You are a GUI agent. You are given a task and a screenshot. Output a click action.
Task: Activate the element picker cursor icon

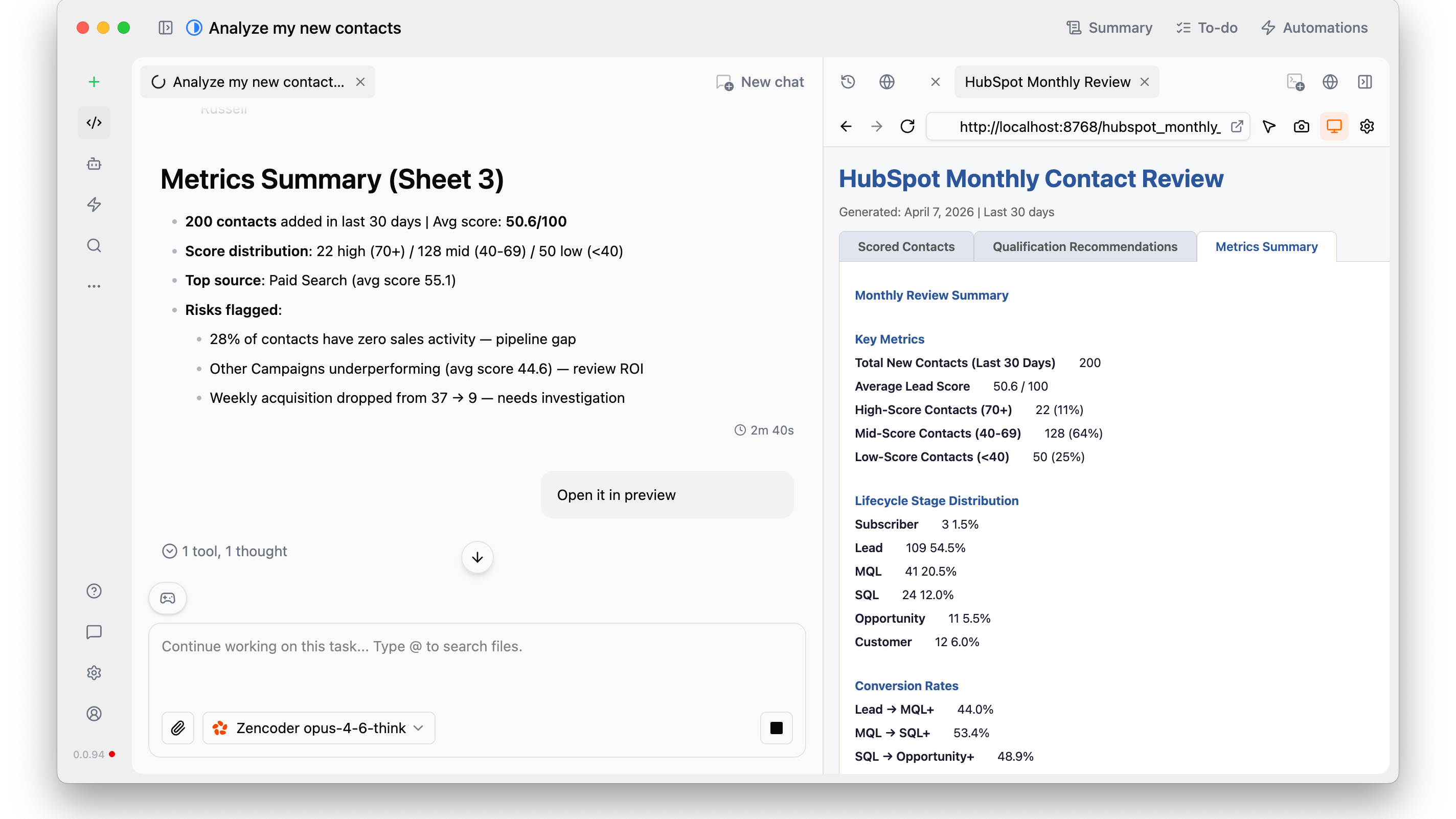pyautogui.click(x=1269, y=127)
